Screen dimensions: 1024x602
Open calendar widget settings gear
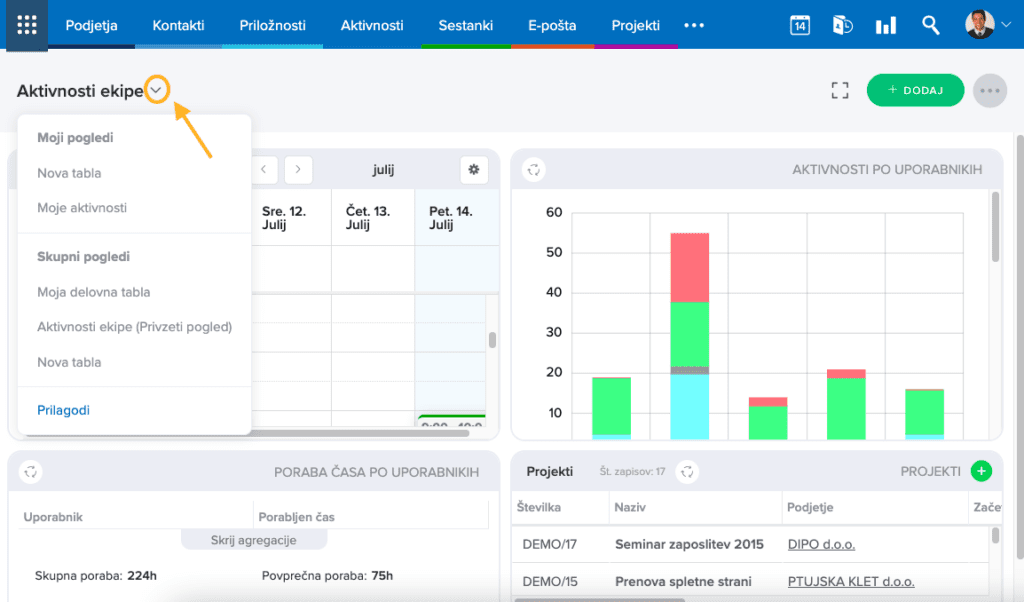(x=474, y=170)
